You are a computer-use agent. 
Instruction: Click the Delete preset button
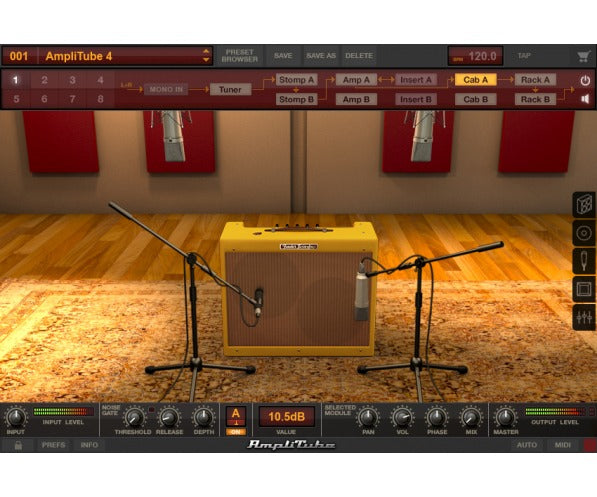359,56
